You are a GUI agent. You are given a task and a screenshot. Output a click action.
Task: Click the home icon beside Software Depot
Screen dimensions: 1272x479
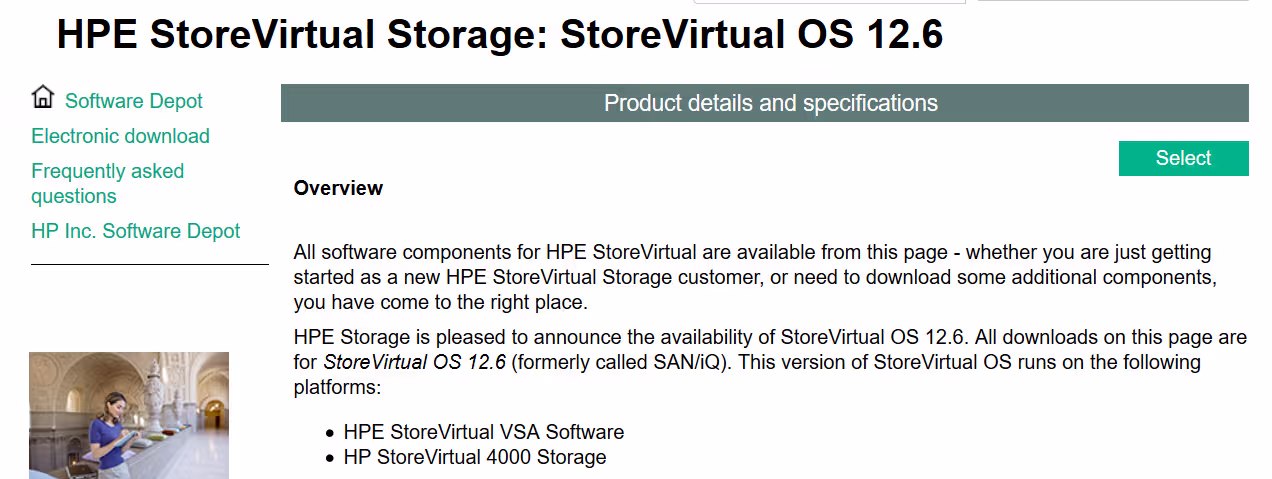pyautogui.click(x=43, y=98)
